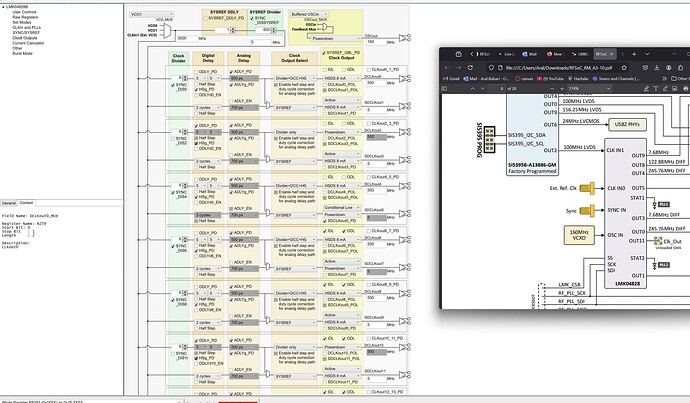Click the 3000 MHz VCO frequency field
Viewport: 690px width, 403px height.
(x=187, y=38)
